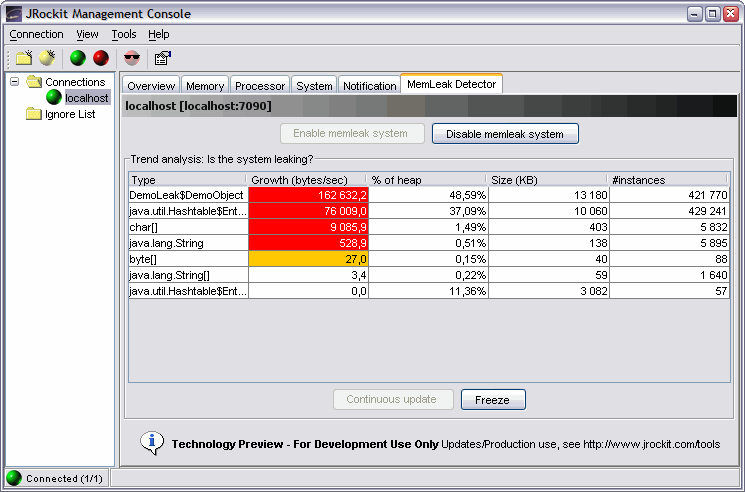Select the java.lang.String type cell
The width and height of the screenshot is (745, 492).
pos(188,243)
